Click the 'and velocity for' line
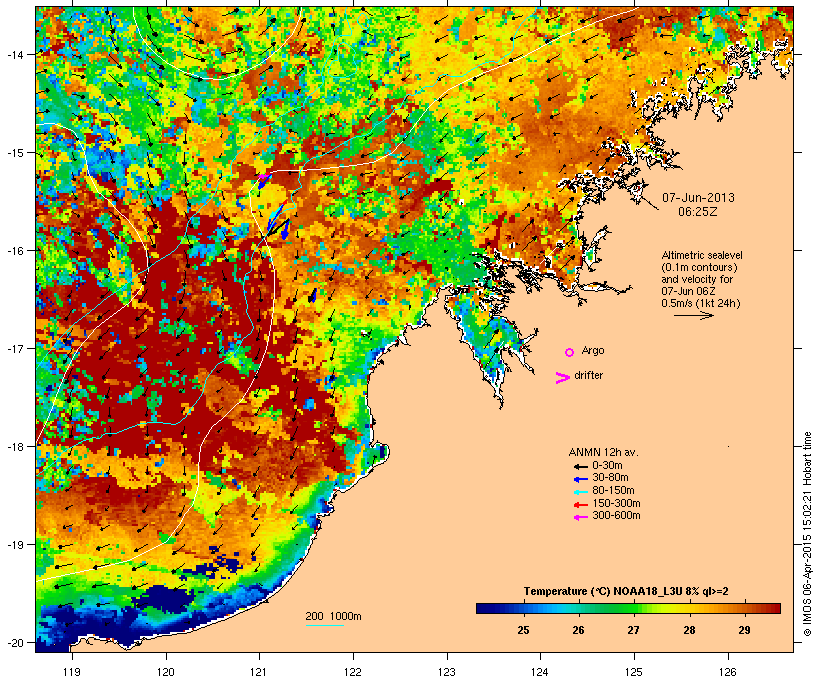The height and width of the screenshot is (680, 820). [697, 279]
